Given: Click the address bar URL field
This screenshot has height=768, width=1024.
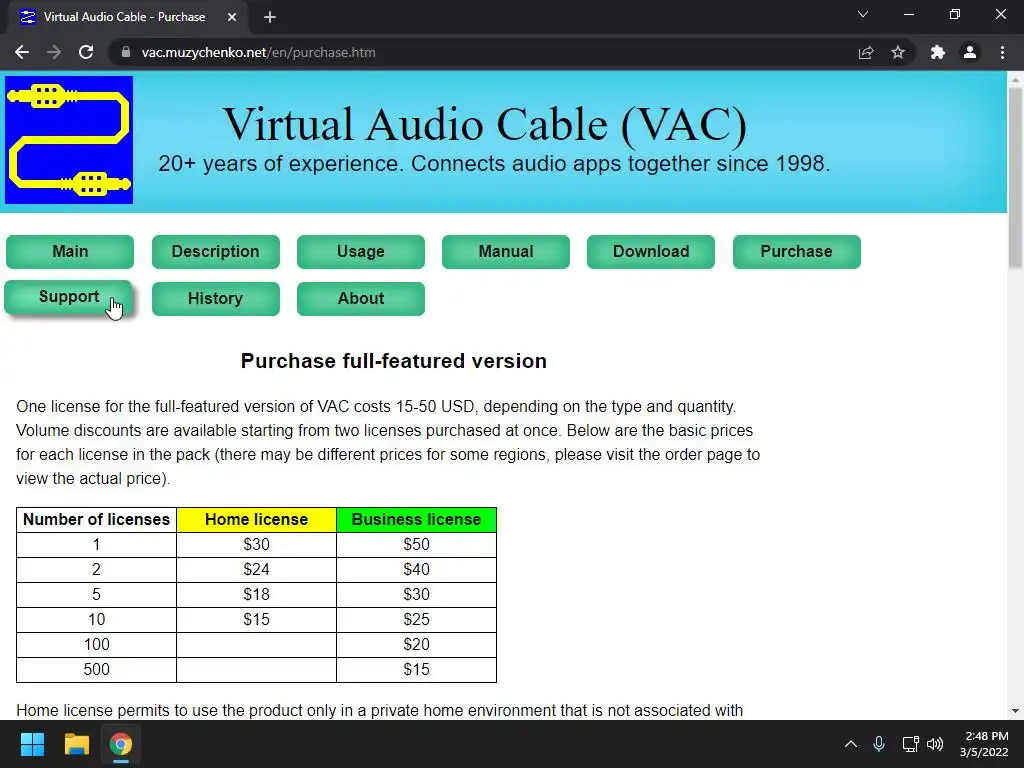Looking at the screenshot, I should coord(483,52).
